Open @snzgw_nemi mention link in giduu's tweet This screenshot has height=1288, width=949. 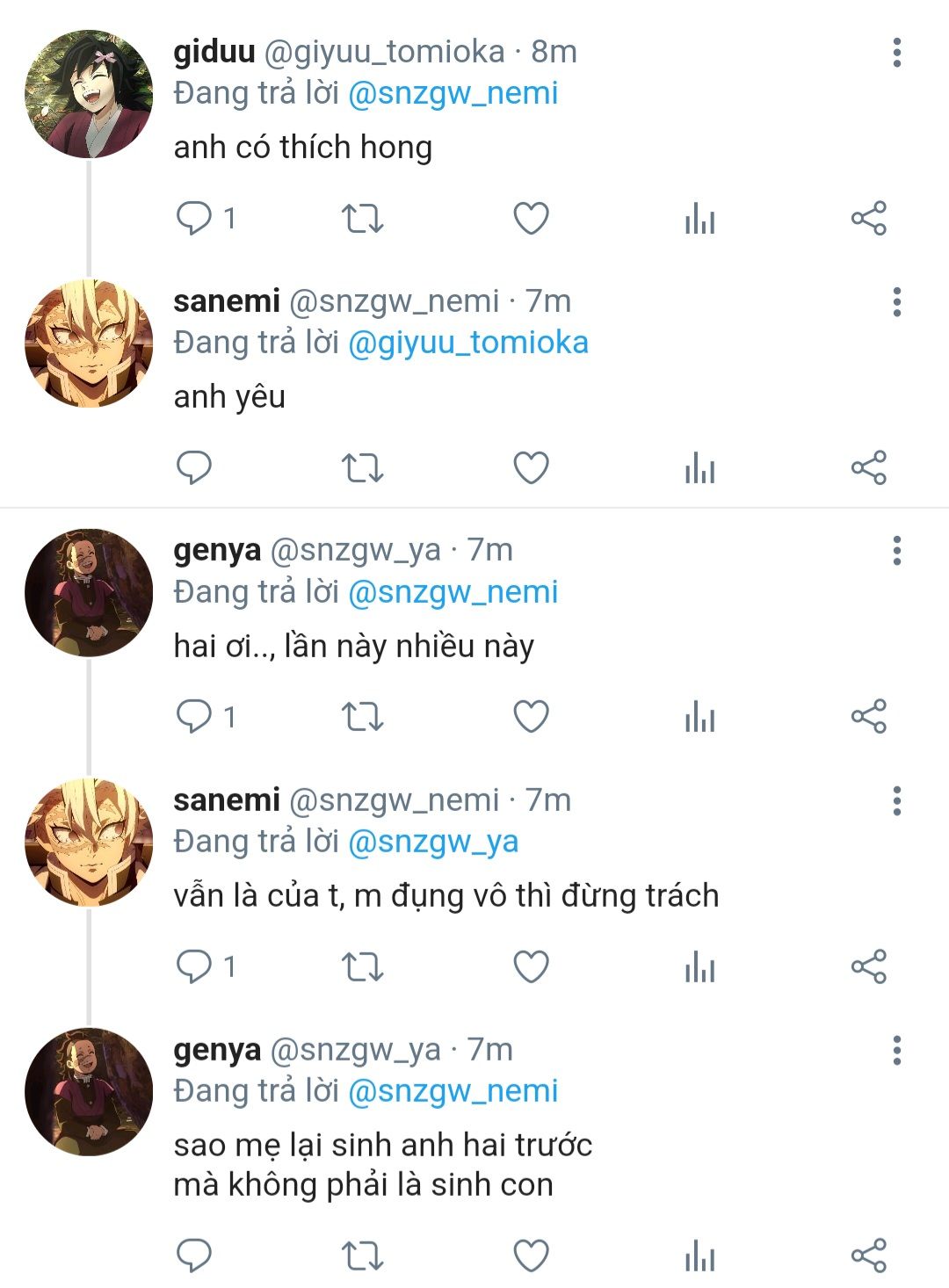pos(453,93)
